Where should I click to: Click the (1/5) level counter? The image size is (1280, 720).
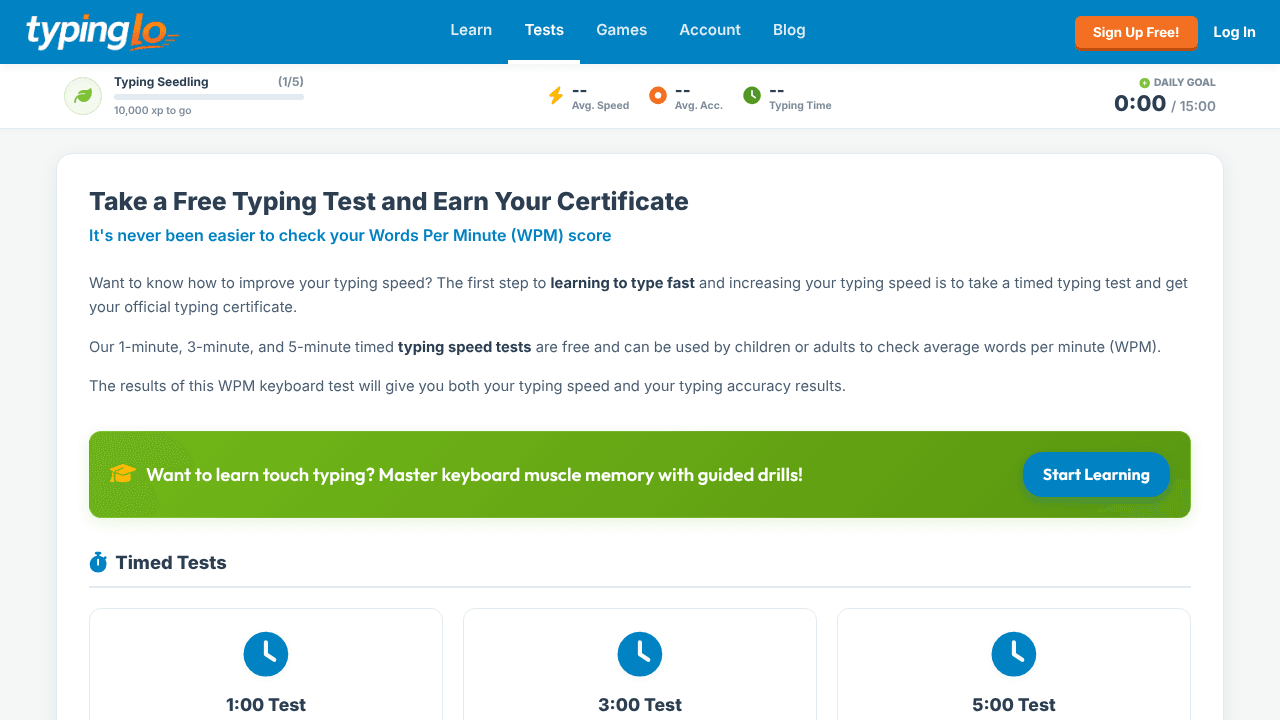tap(291, 82)
